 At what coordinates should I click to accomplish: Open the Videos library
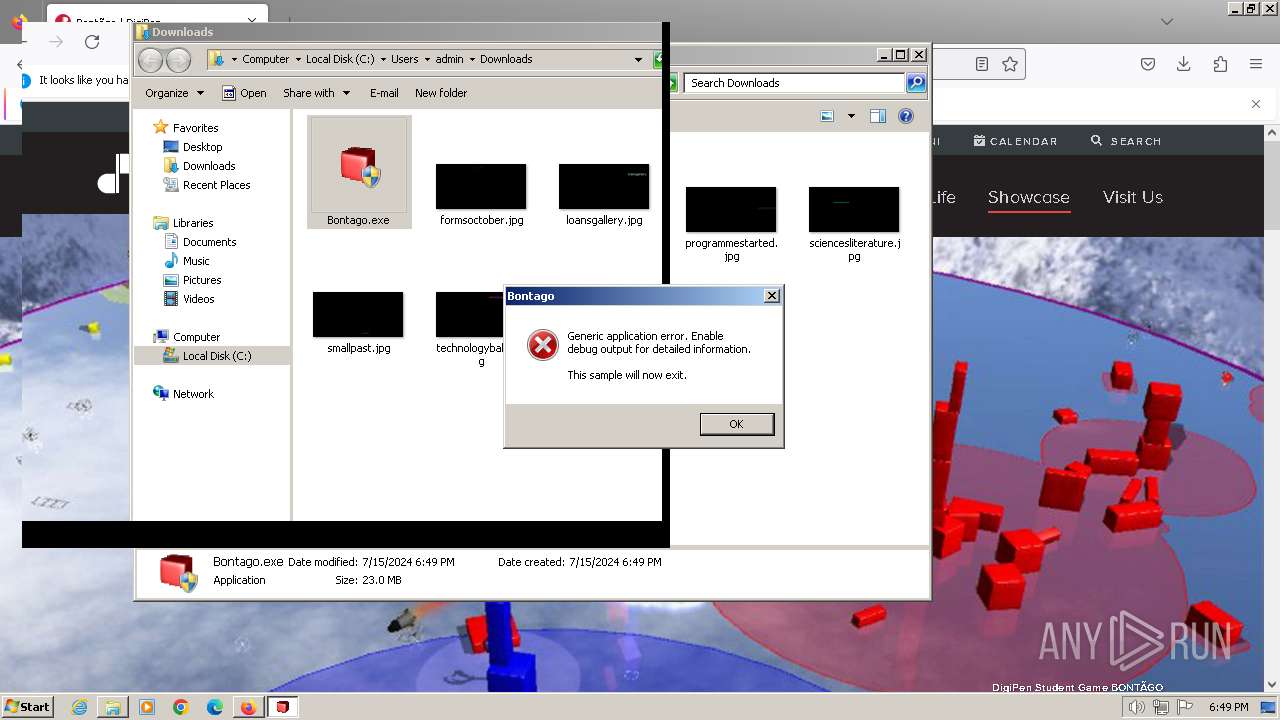tap(198, 299)
